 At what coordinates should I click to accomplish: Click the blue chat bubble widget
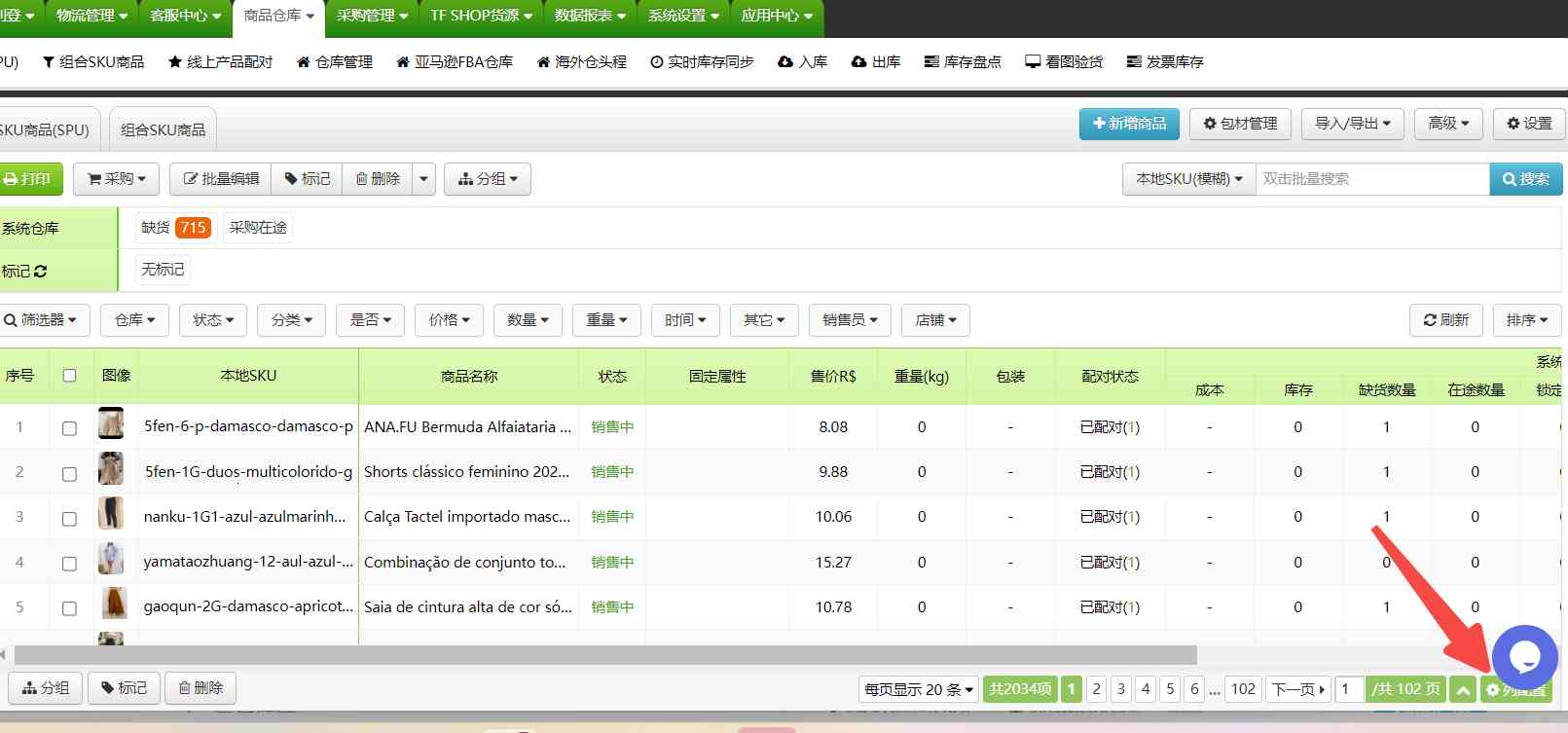coord(1524,657)
